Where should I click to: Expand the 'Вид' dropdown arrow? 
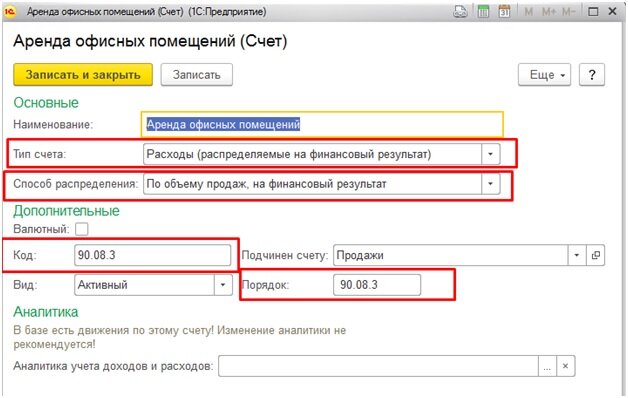[x=223, y=285]
